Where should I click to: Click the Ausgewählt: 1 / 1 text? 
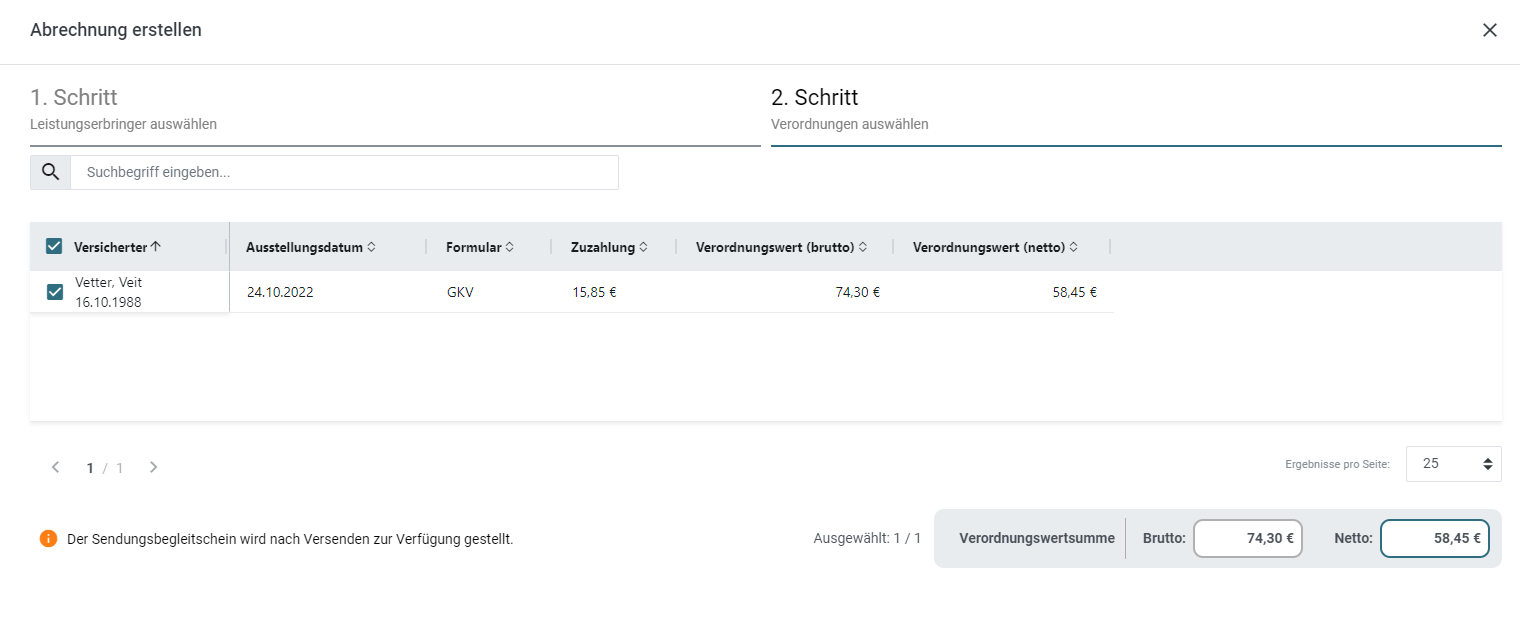(x=867, y=538)
